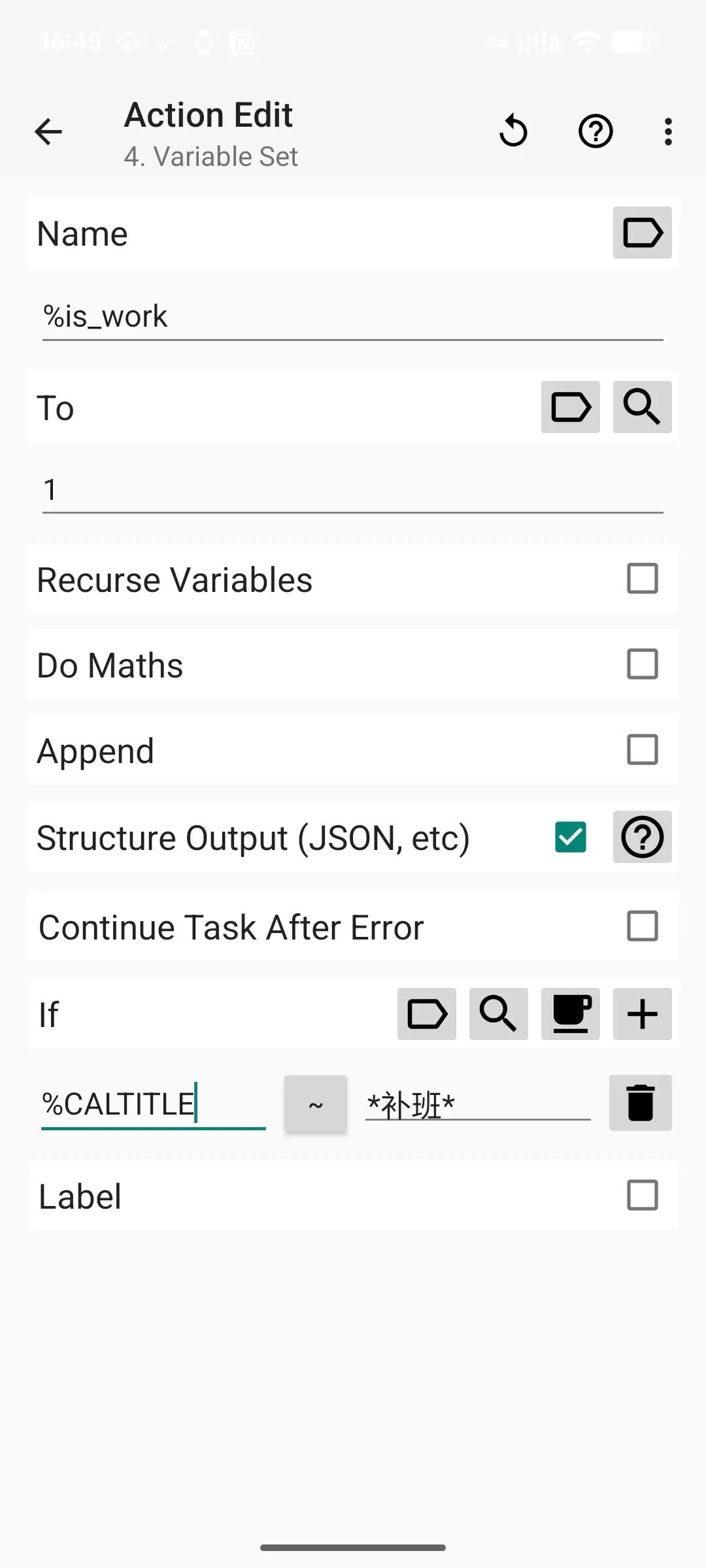
Task: Tap the variable tag icon beside Name
Action: click(642, 233)
